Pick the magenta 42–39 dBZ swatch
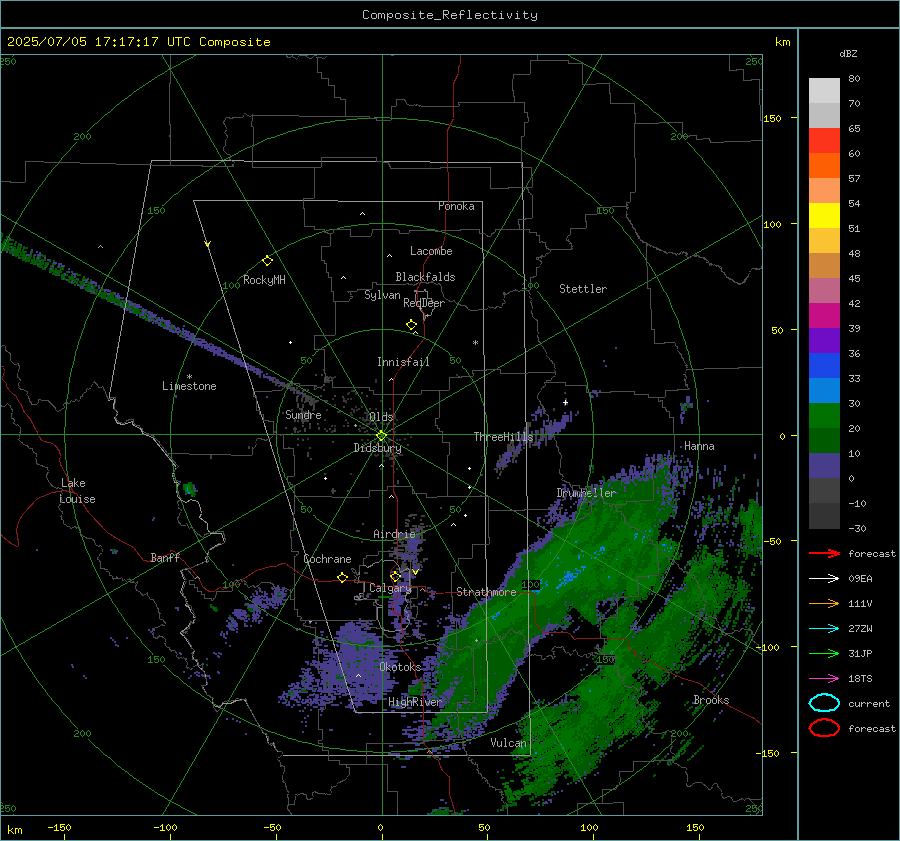The image size is (900, 841). coord(824,316)
